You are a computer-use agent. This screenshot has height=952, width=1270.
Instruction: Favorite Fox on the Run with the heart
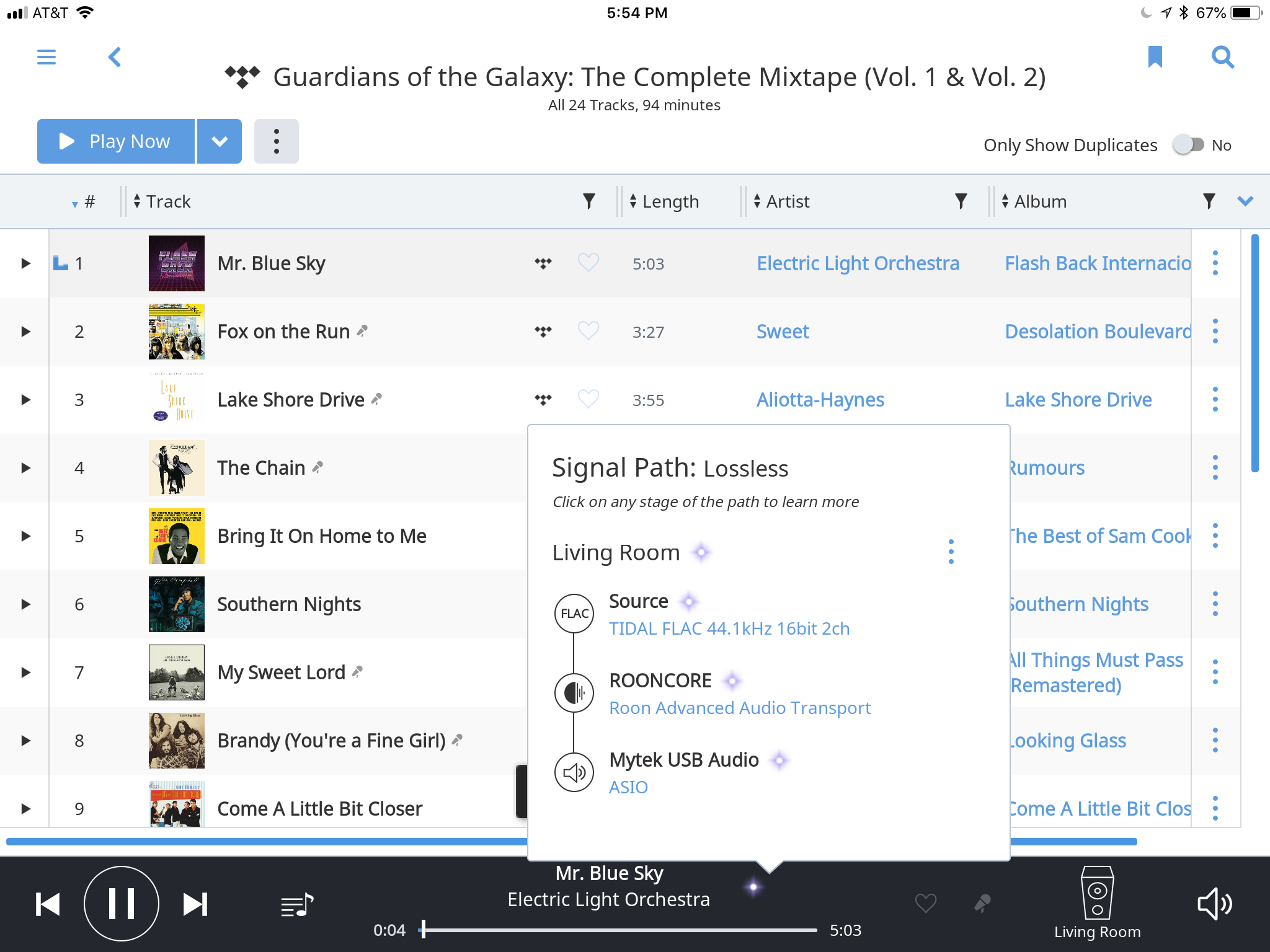pos(588,332)
